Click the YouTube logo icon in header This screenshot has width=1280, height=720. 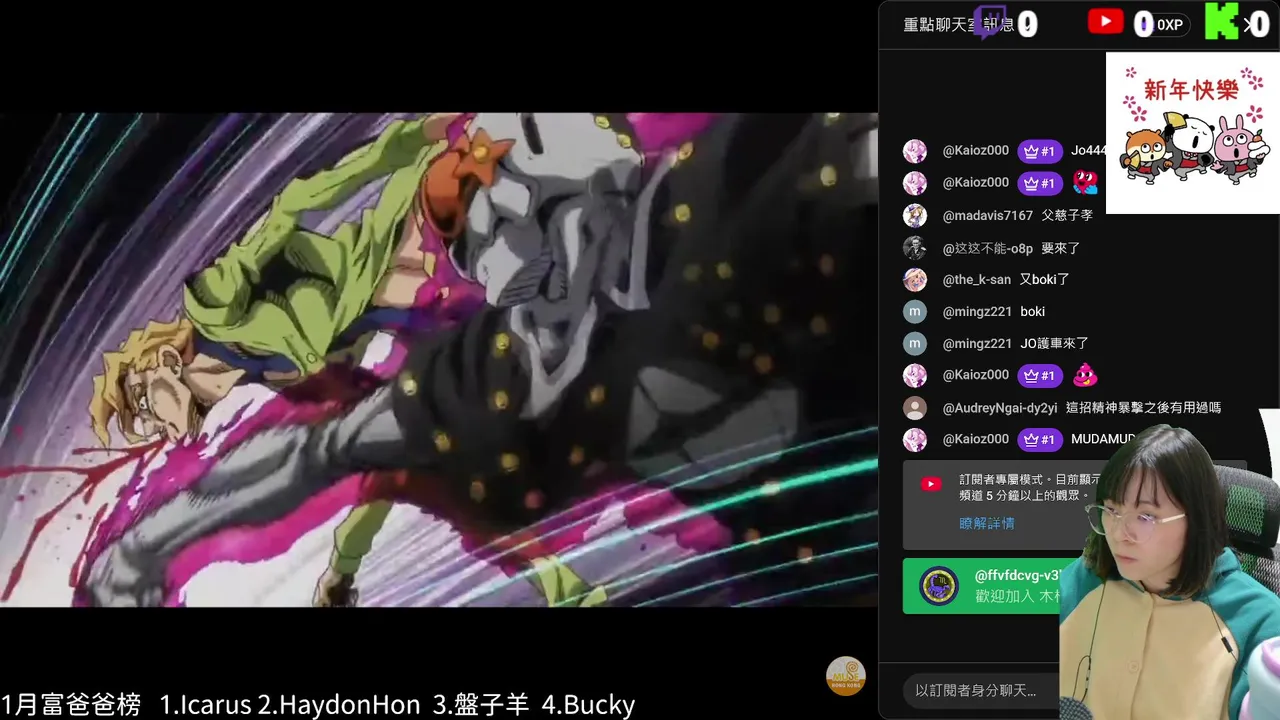(x=1105, y=21)
